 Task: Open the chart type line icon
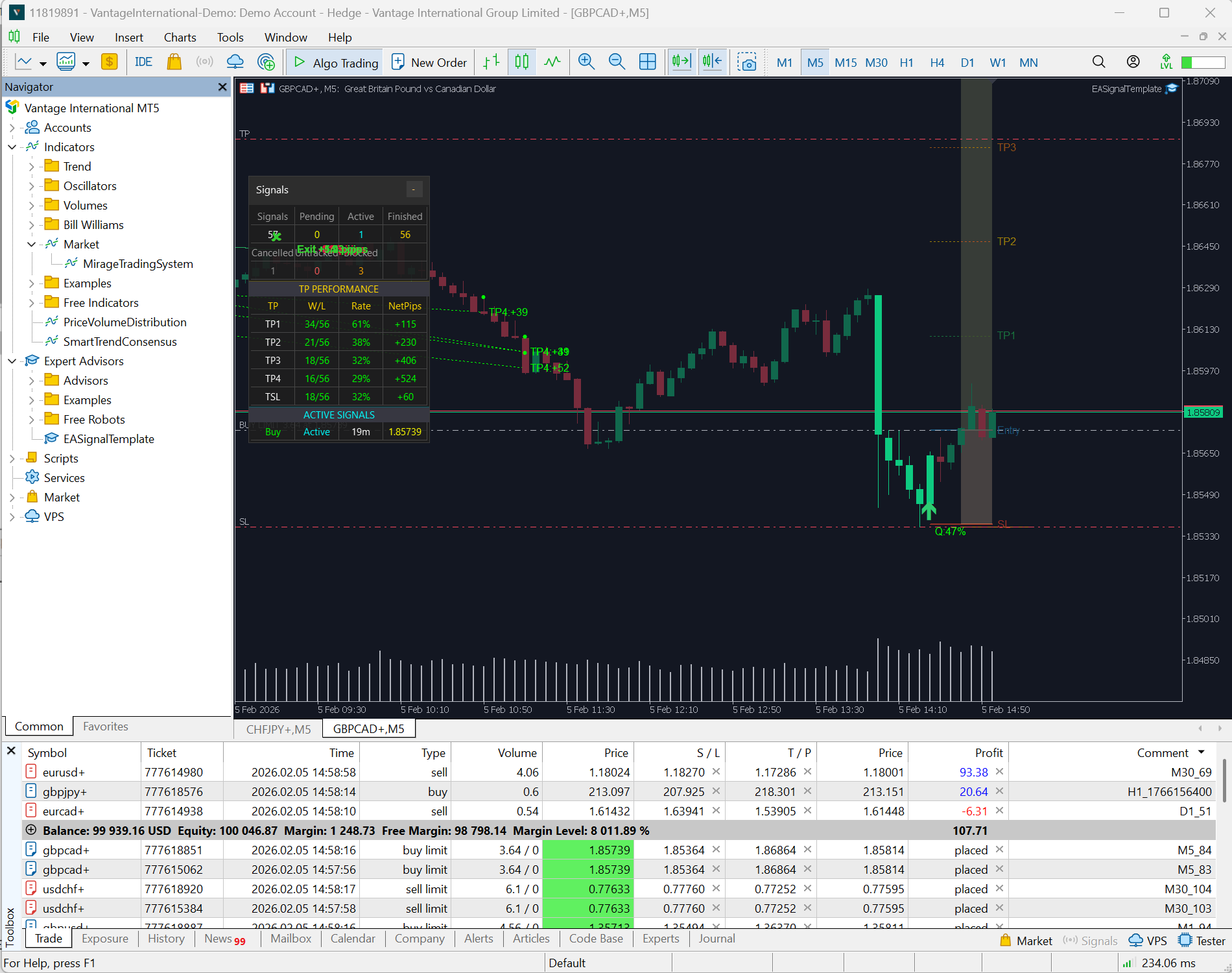pyautogui.click(x=24, y=62)
